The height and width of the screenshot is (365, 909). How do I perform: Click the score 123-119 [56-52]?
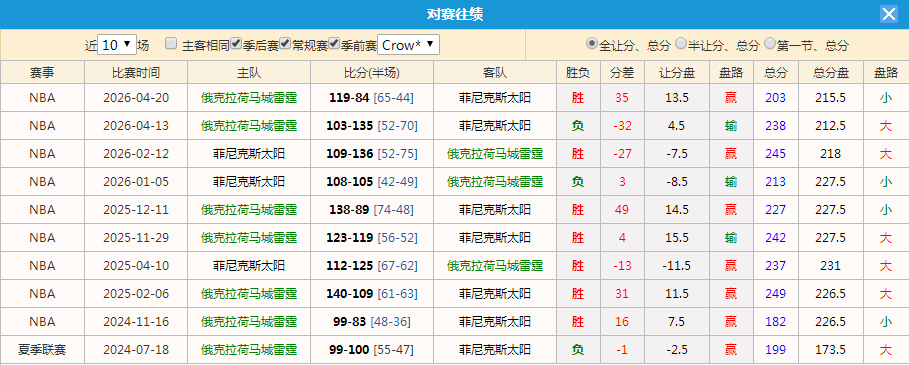point(372,238)
